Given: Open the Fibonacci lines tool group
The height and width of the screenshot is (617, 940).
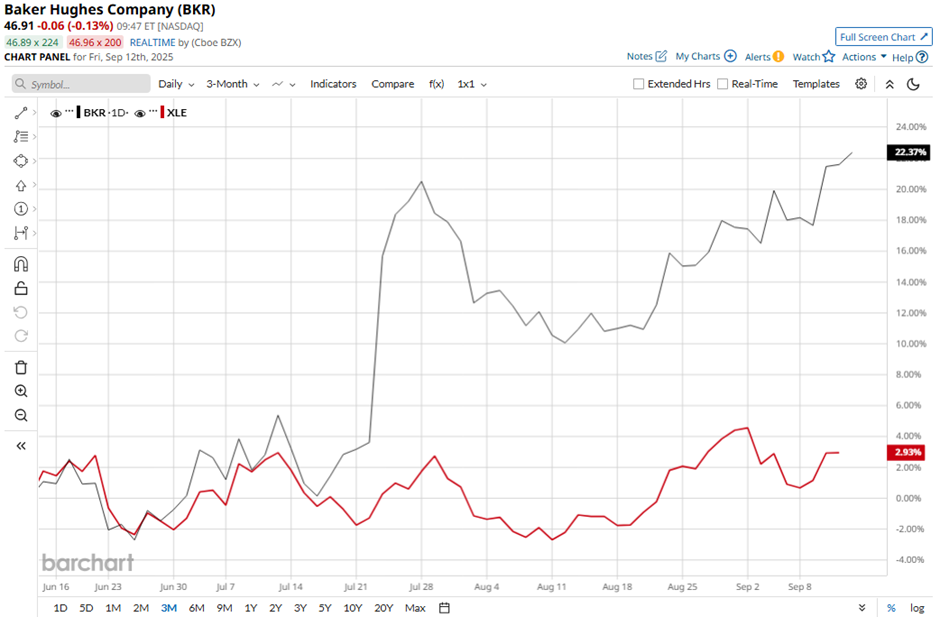Looking at the screenshot, I should coord(21,137).
